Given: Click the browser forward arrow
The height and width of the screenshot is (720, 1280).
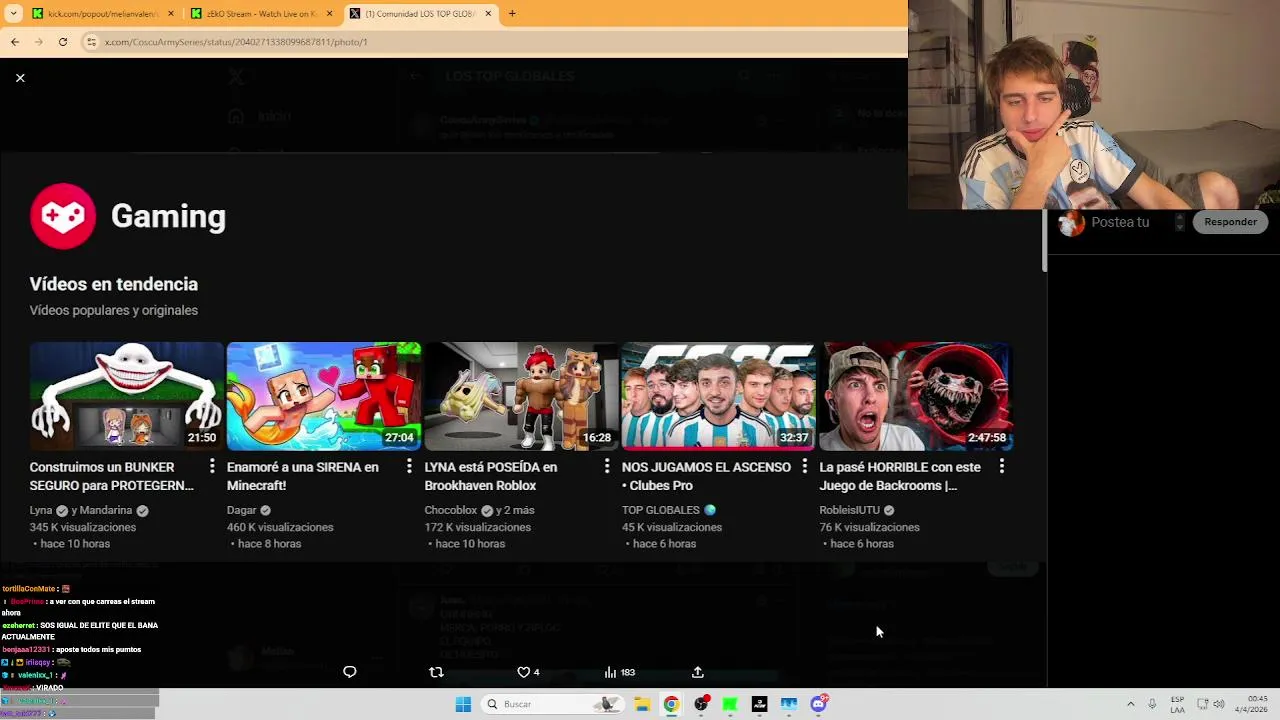Looking at the screenshot, I should click(39, 42).
